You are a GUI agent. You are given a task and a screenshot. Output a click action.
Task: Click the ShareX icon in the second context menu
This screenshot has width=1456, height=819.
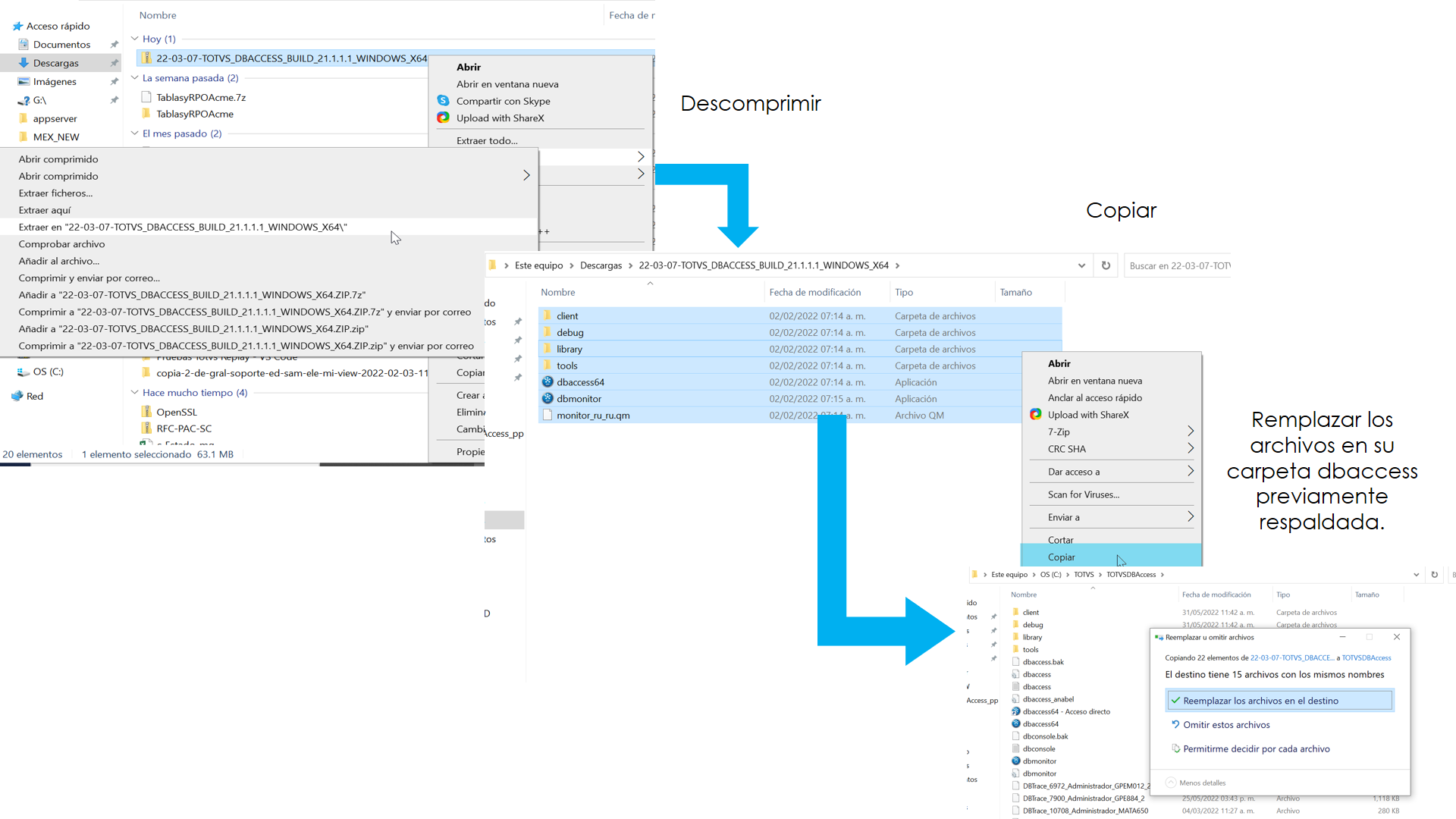point(1036,414)
